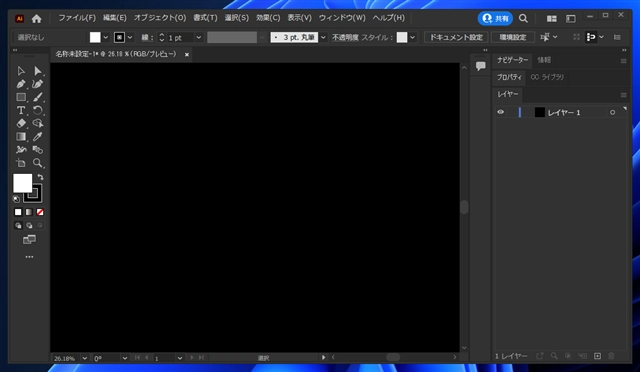Click the 環境設定 button
Screen dimensions: 640x372
[513, 37]
